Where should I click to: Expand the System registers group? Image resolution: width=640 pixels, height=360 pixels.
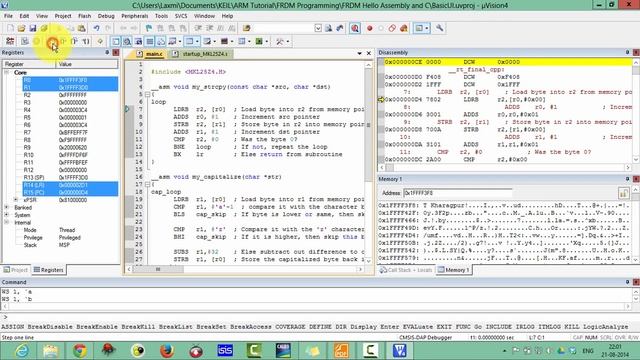[x=7, y=215]
